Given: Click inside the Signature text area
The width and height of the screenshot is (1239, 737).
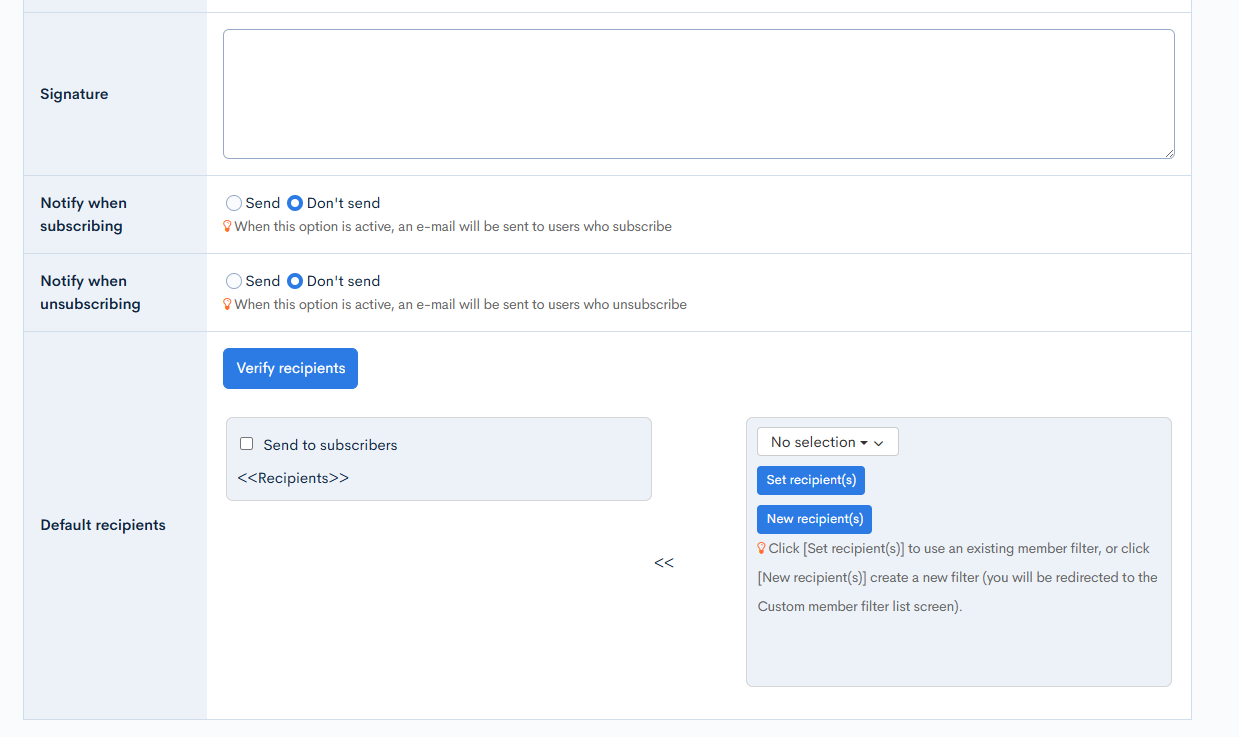Looking at the screenshot, I should (698, 94).
